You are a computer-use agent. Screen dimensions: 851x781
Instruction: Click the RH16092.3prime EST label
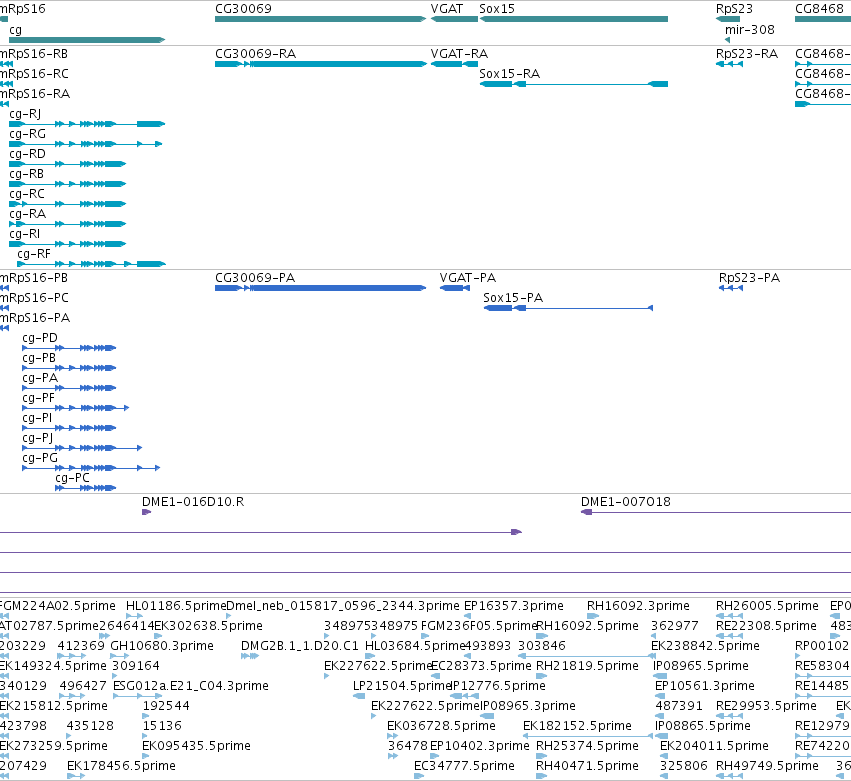coord(638,606)
